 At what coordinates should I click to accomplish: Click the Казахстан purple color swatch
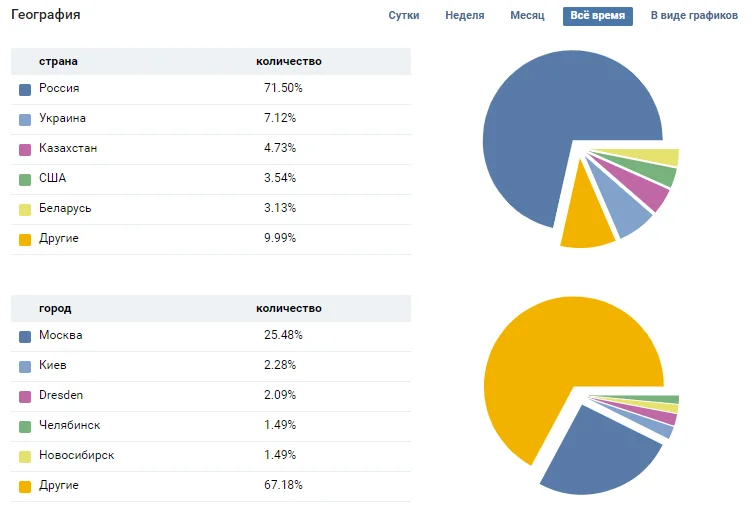25,150
